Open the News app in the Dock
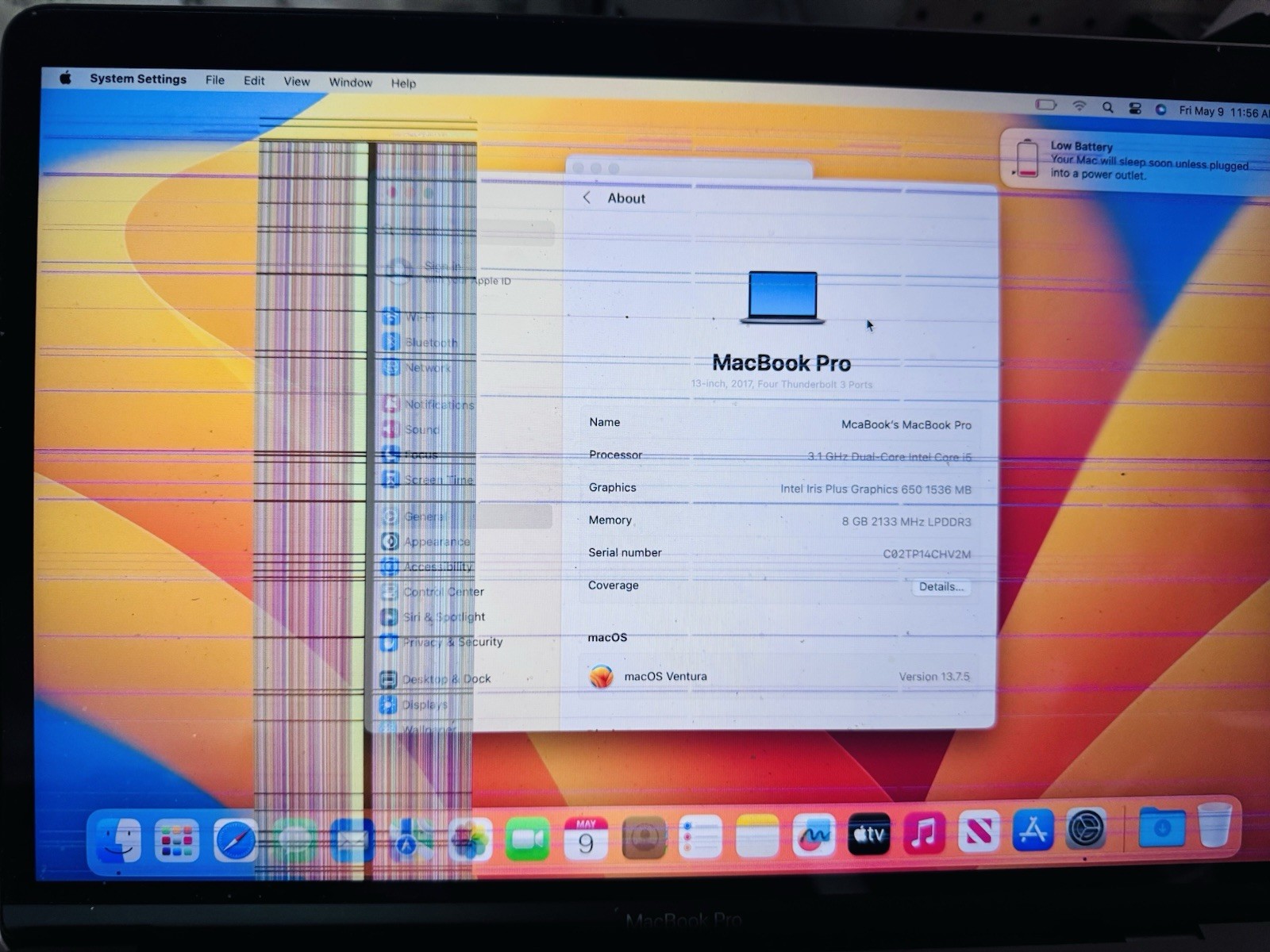1270x952 pixels. click(x=979, y=832)
